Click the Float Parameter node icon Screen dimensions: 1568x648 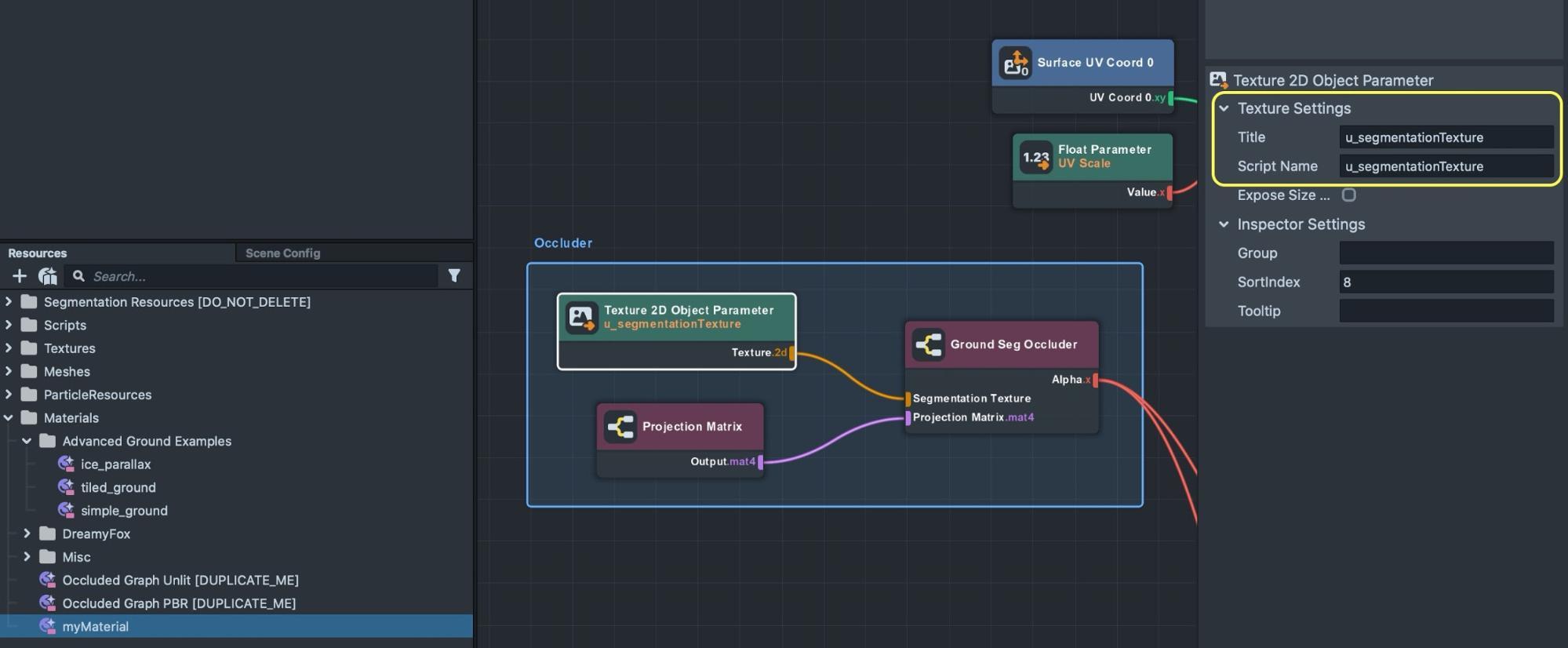pos(1035,157)
